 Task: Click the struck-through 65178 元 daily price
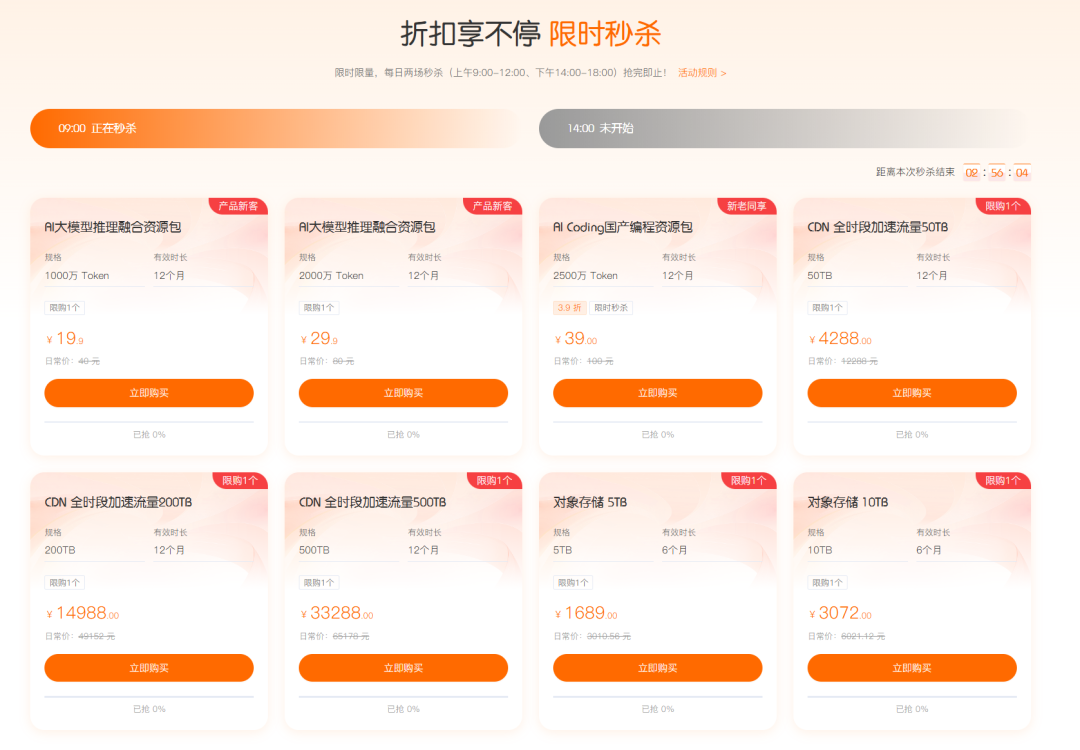click(351, 636)
